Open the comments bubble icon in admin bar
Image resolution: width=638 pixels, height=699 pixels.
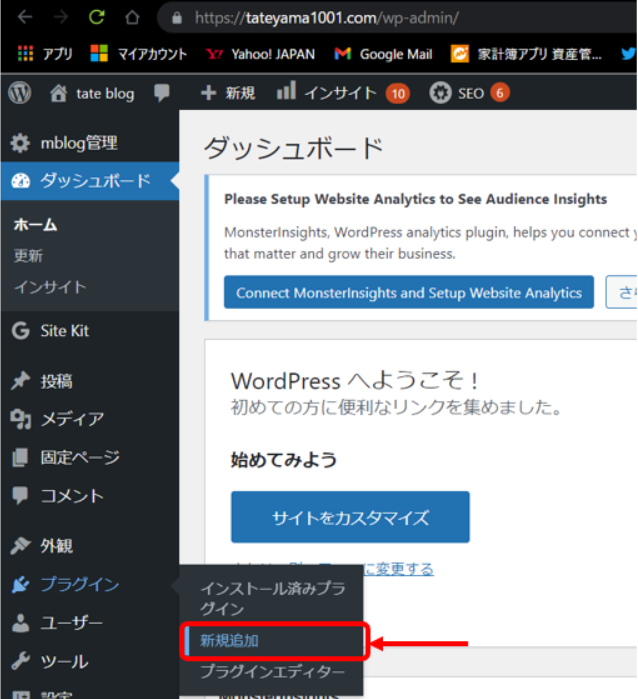click(x=162, y=93)
